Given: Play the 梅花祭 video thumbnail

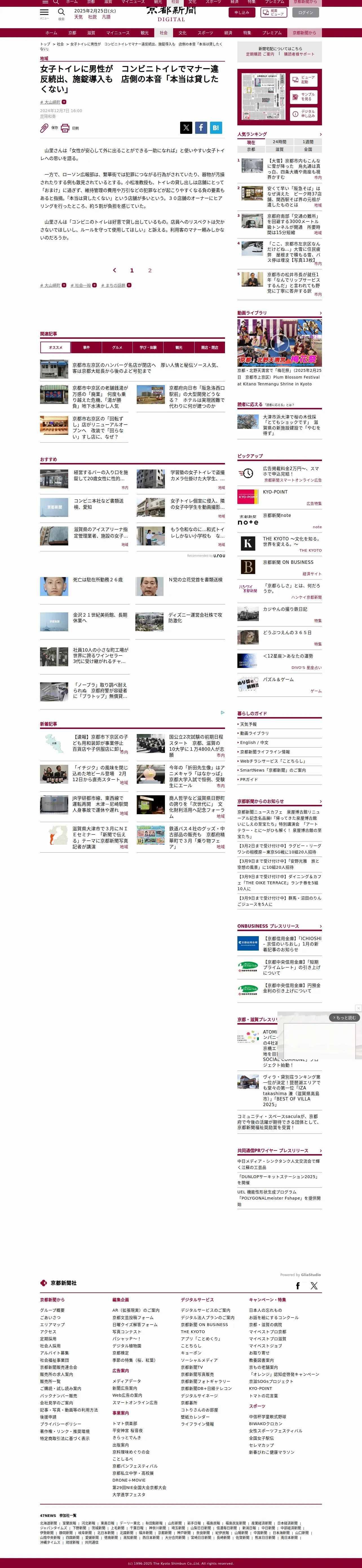Looking at the screenshot, I should 279,343.
